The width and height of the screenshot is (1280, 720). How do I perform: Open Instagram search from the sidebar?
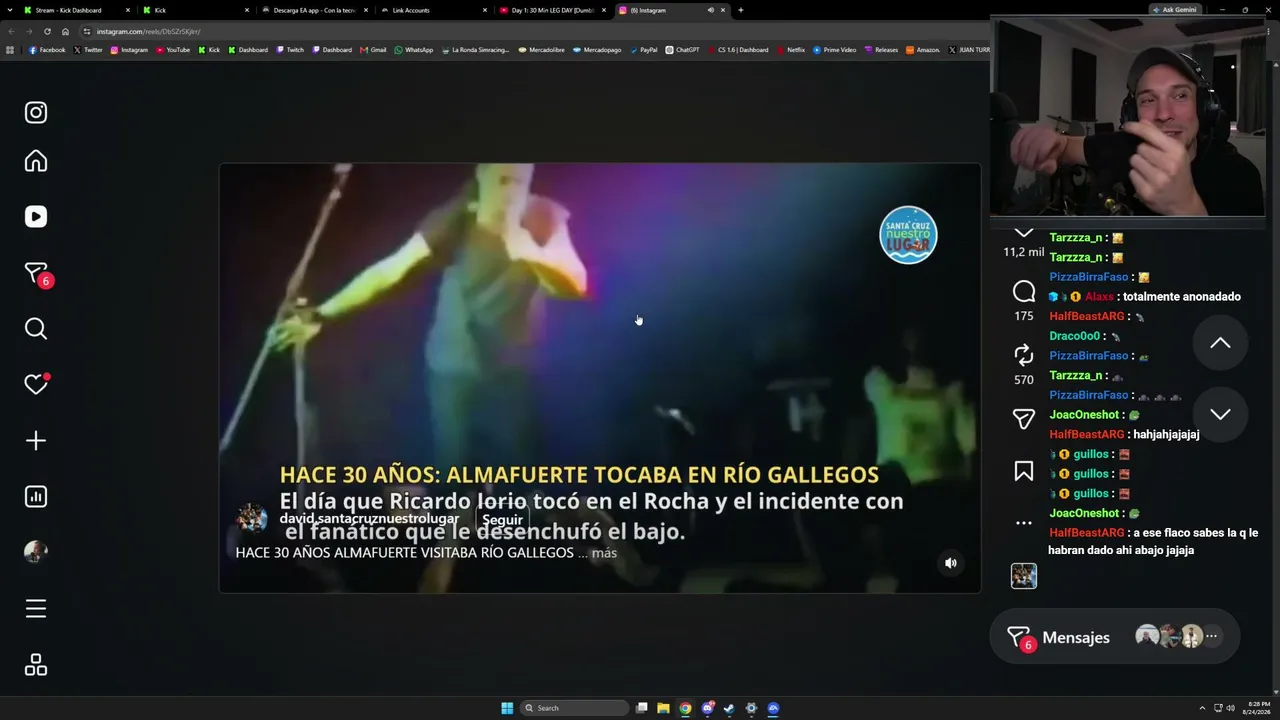36,329
